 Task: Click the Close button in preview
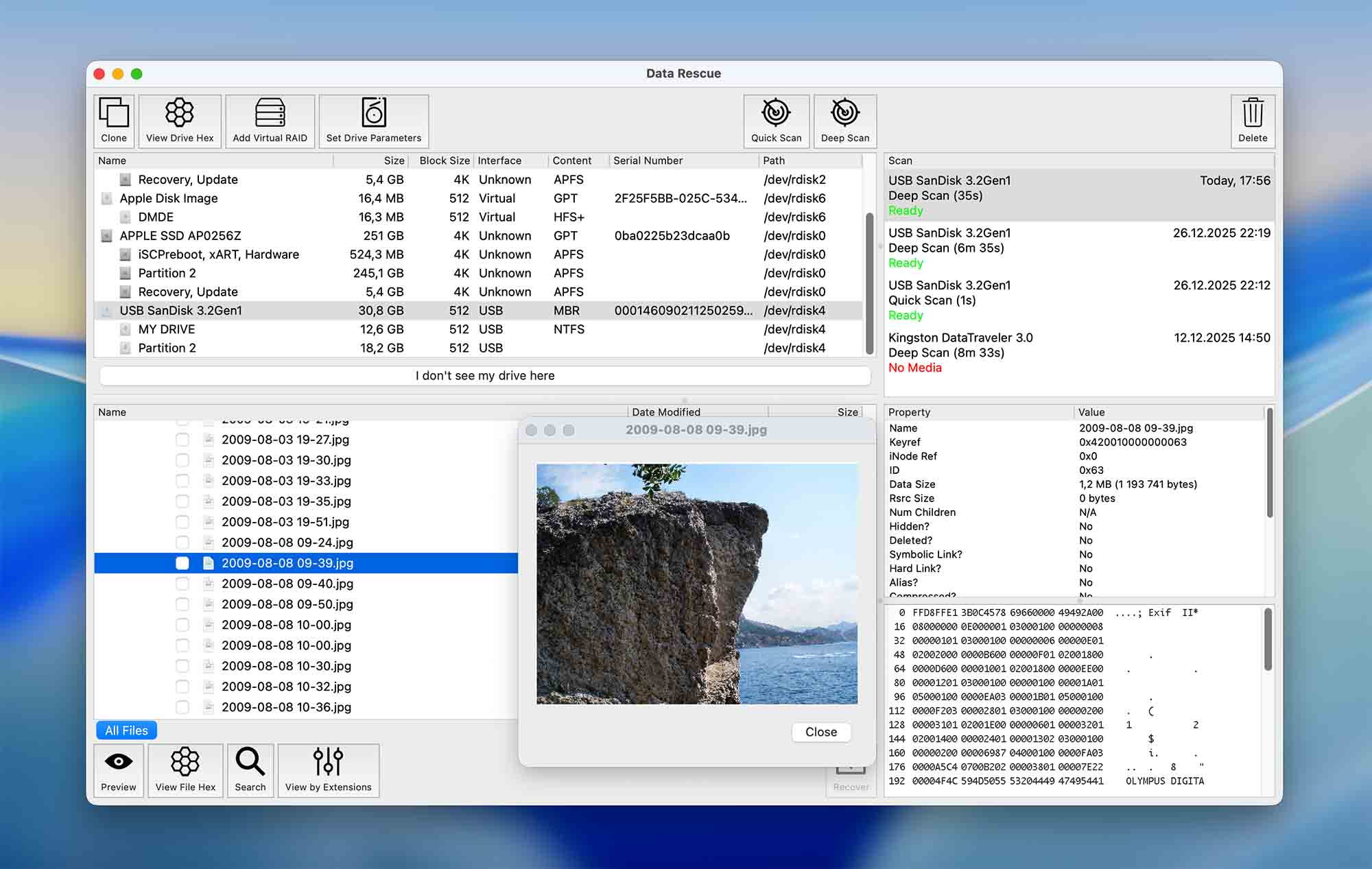pos(821,732)
